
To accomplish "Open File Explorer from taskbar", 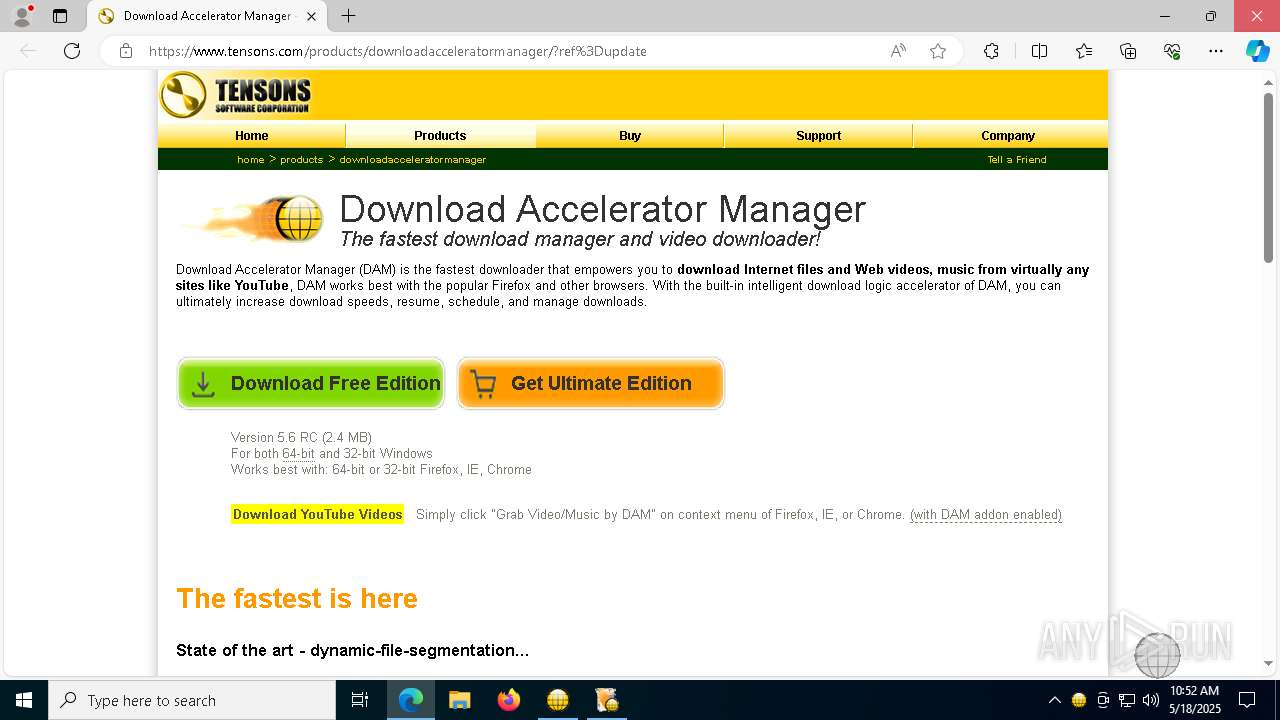I will click(460, 700).
